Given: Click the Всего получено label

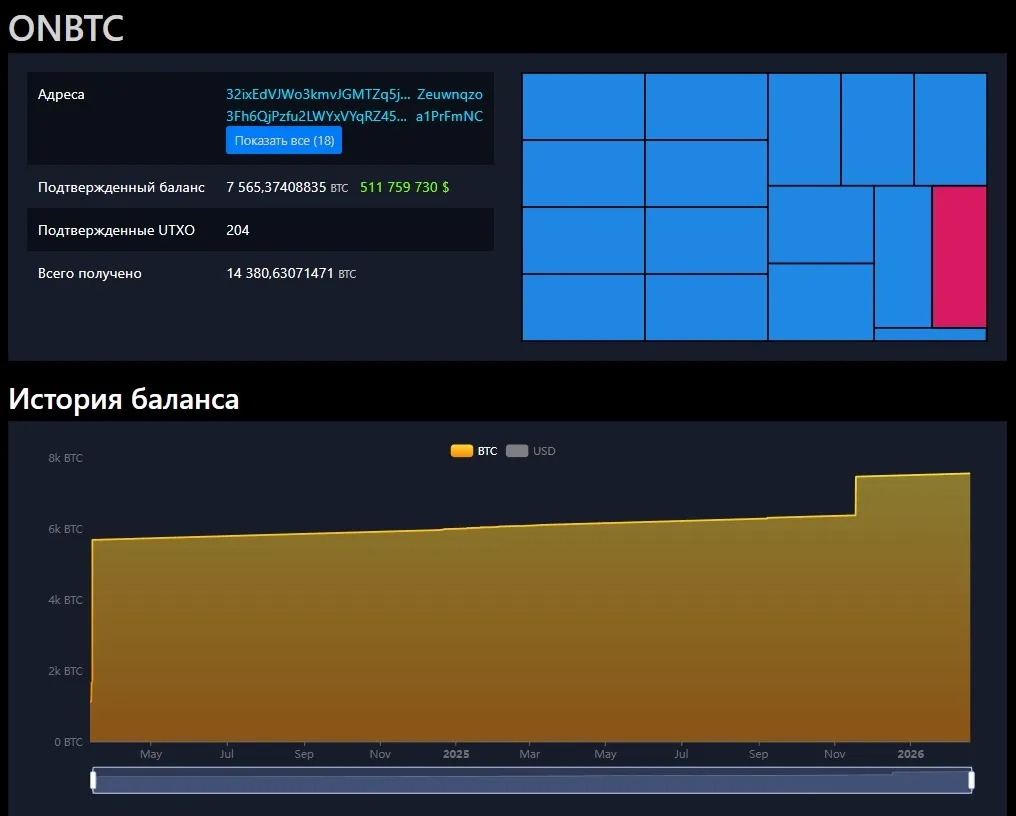Looking at the screenshot, I should coord(89,274).
